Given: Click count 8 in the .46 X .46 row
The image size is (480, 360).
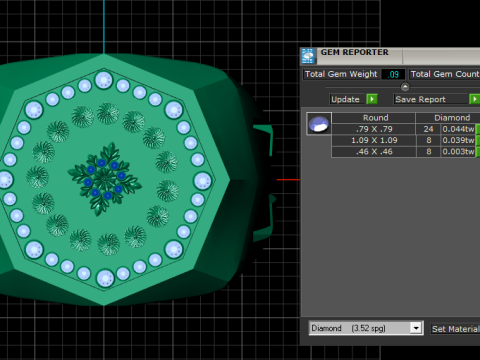Looking at the screenshot, I should [x=428, y=152].
